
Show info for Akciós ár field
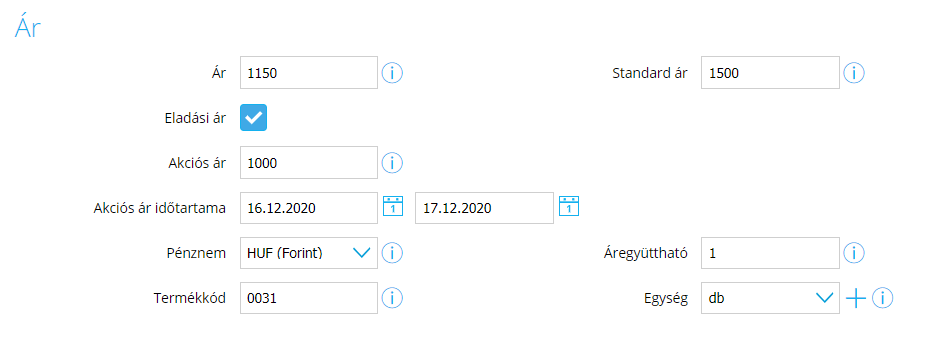pos(392,163)
